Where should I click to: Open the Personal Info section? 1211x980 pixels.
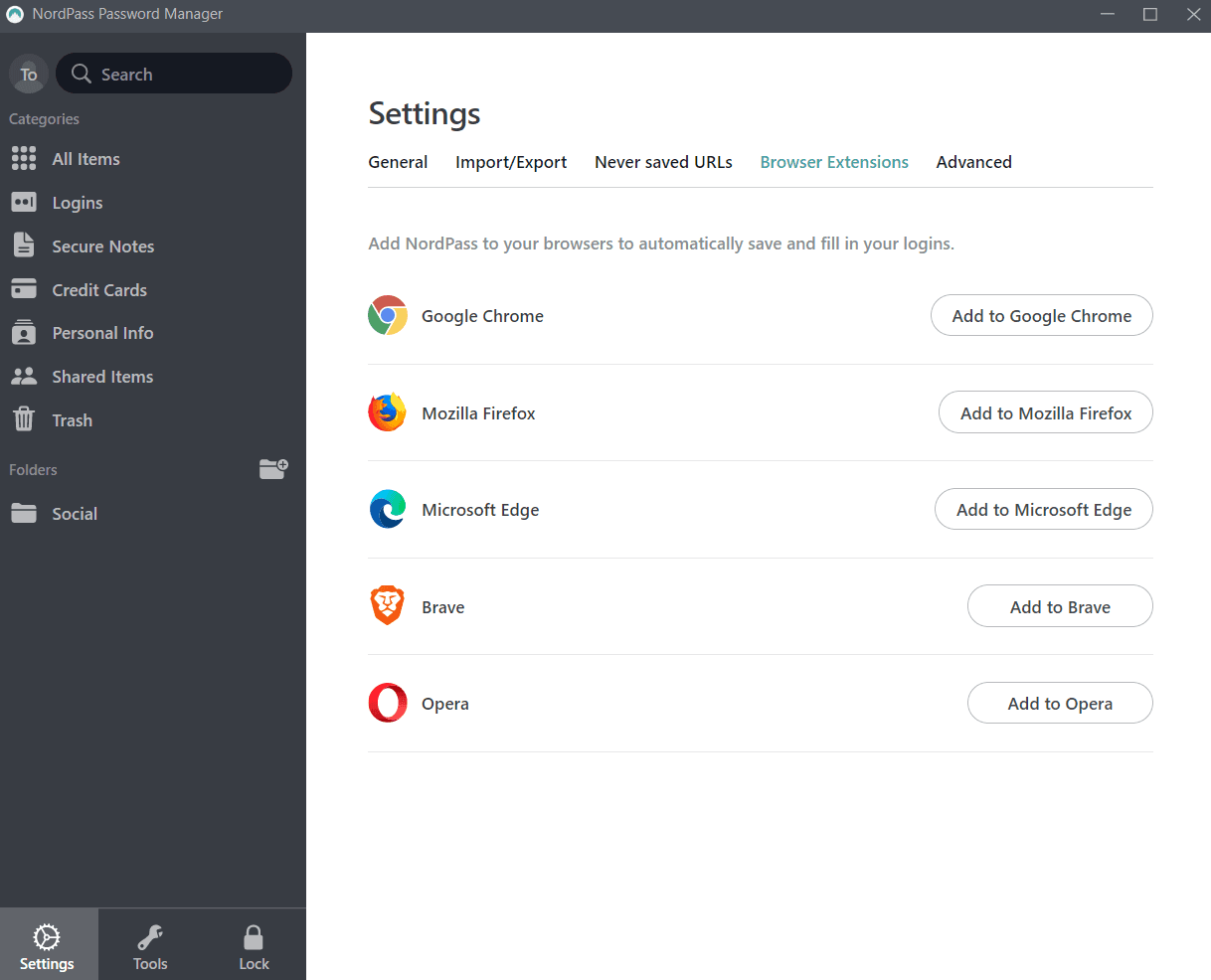[x=102, y=333]
